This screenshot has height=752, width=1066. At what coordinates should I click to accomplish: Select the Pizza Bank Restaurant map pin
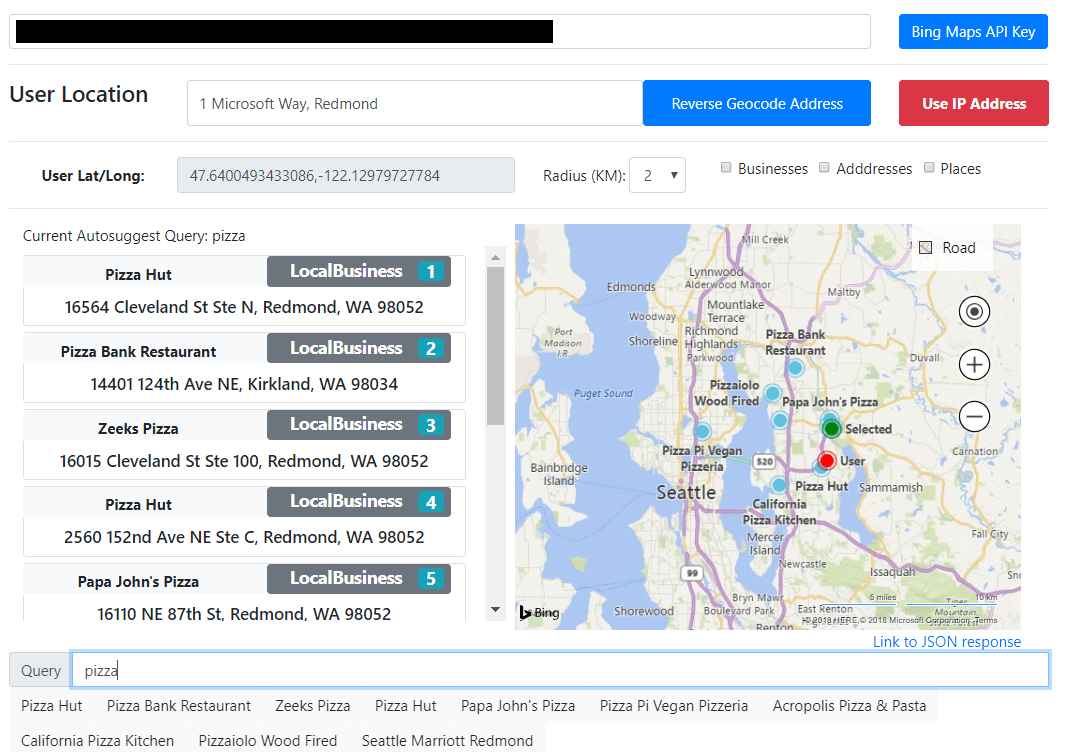[794, 368]
